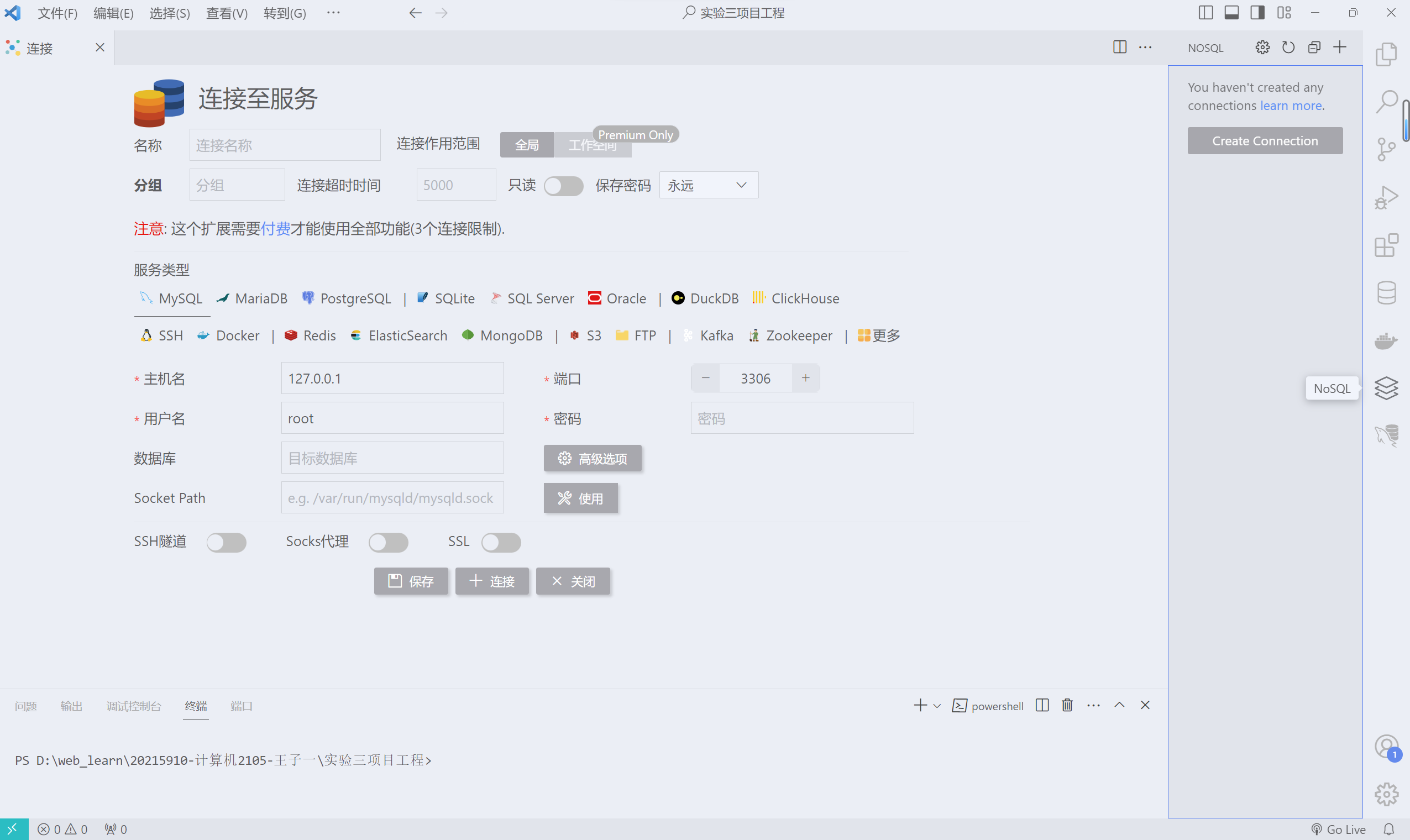The image size is (1410, 840).
Task: Toggle the bottom panel layout icon
Action: point(1231,13)
